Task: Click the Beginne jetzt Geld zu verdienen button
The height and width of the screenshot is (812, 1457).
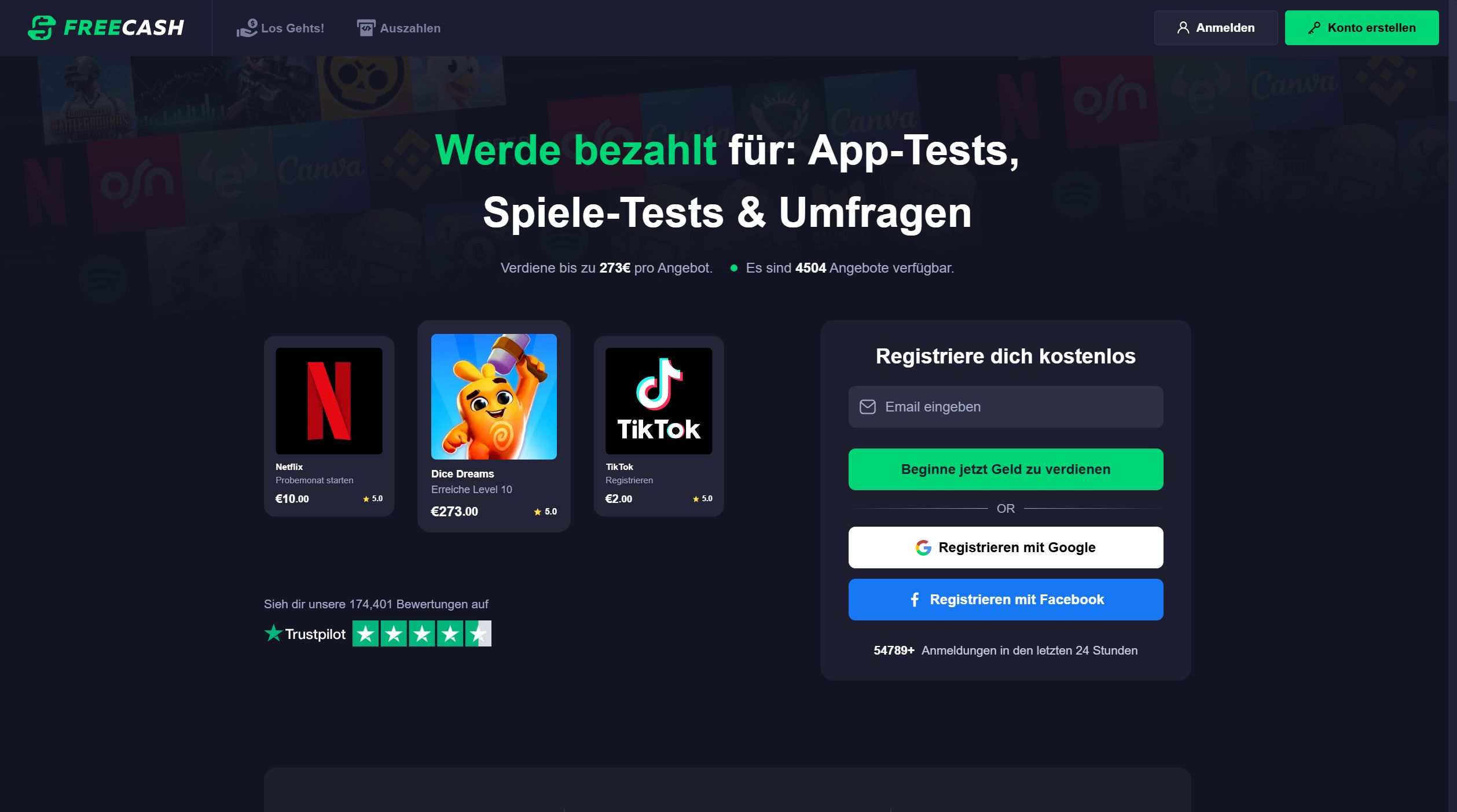Action: (1005, 469)
